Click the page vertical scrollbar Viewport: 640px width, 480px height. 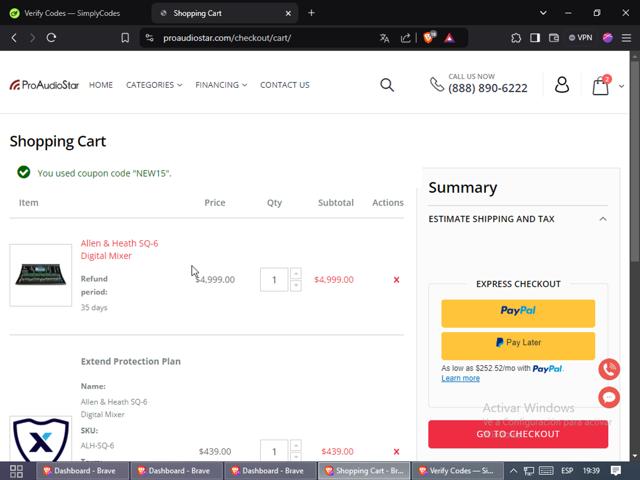tap(635, 159)
